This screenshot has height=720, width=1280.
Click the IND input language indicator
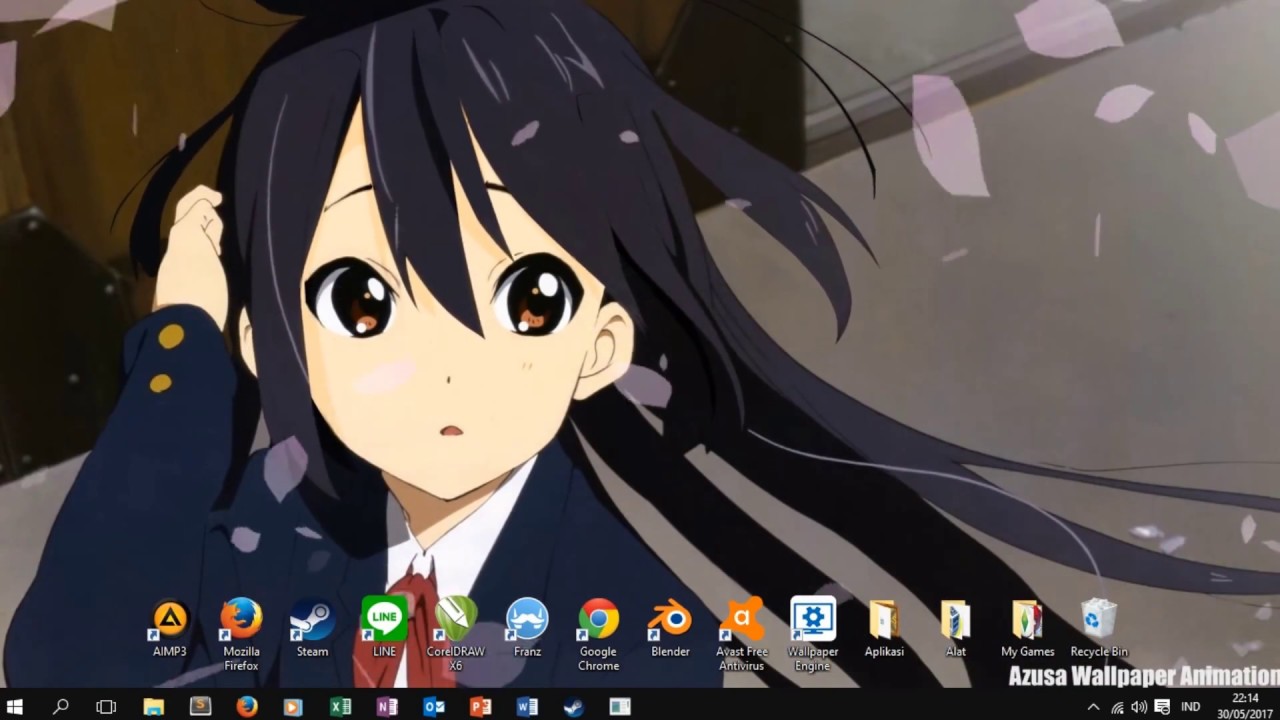tap(1190, 706)
